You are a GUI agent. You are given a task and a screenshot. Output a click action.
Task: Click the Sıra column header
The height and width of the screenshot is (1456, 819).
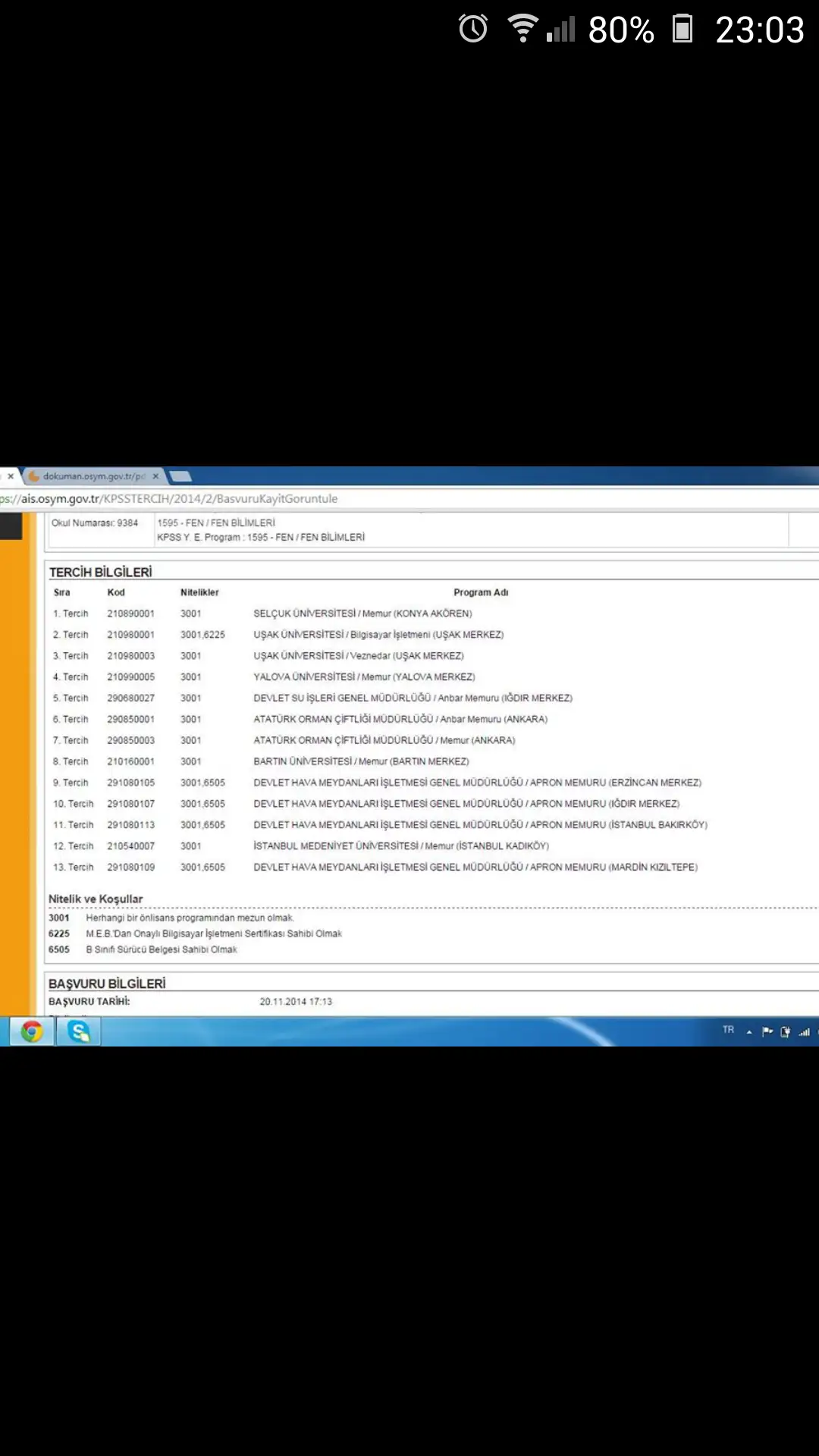pyautogui.click(x=62, y=592)
